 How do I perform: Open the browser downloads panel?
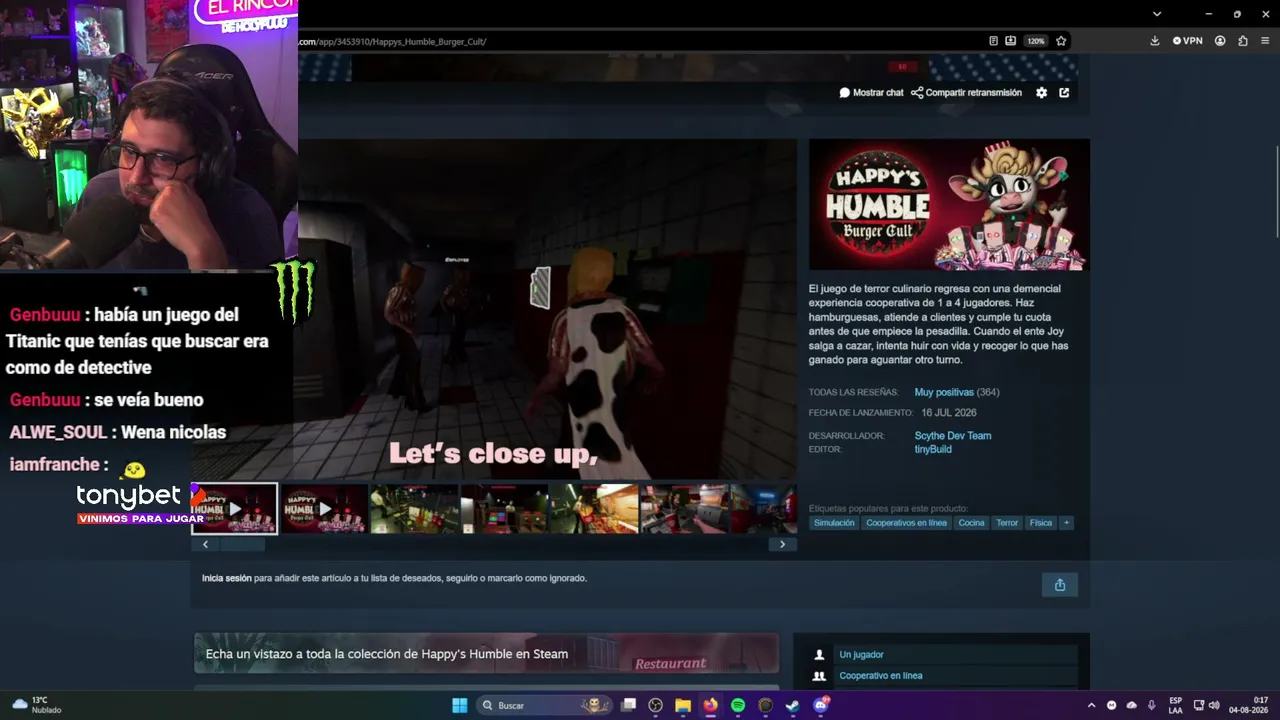1155,41
